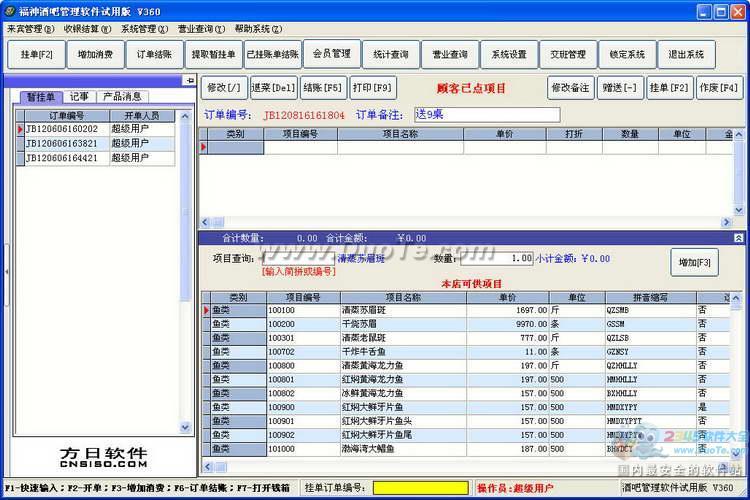Switch to the 记事 tab
Screen dimensions: 750x500
(x=79, y=97)
